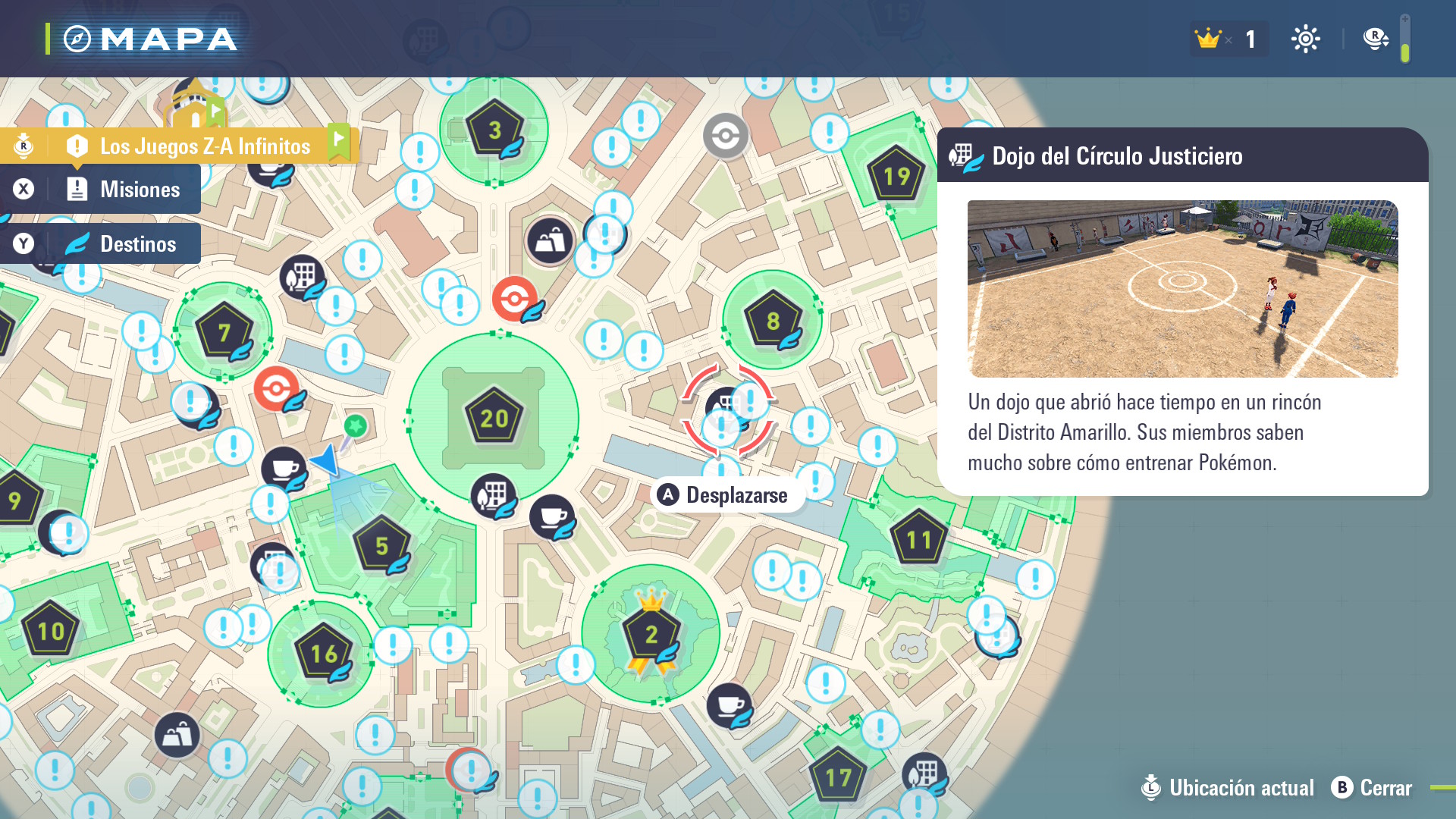Expand Los Juegos Z-A Infinitos mission banner
The width and height of the screenshot is (1456, 819).
pyautogui.click(x=205, y=146)
